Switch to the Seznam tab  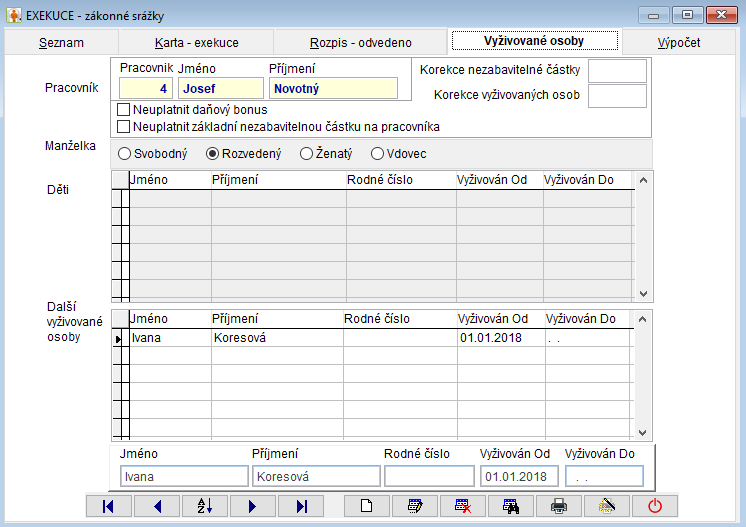click(61, 43)
